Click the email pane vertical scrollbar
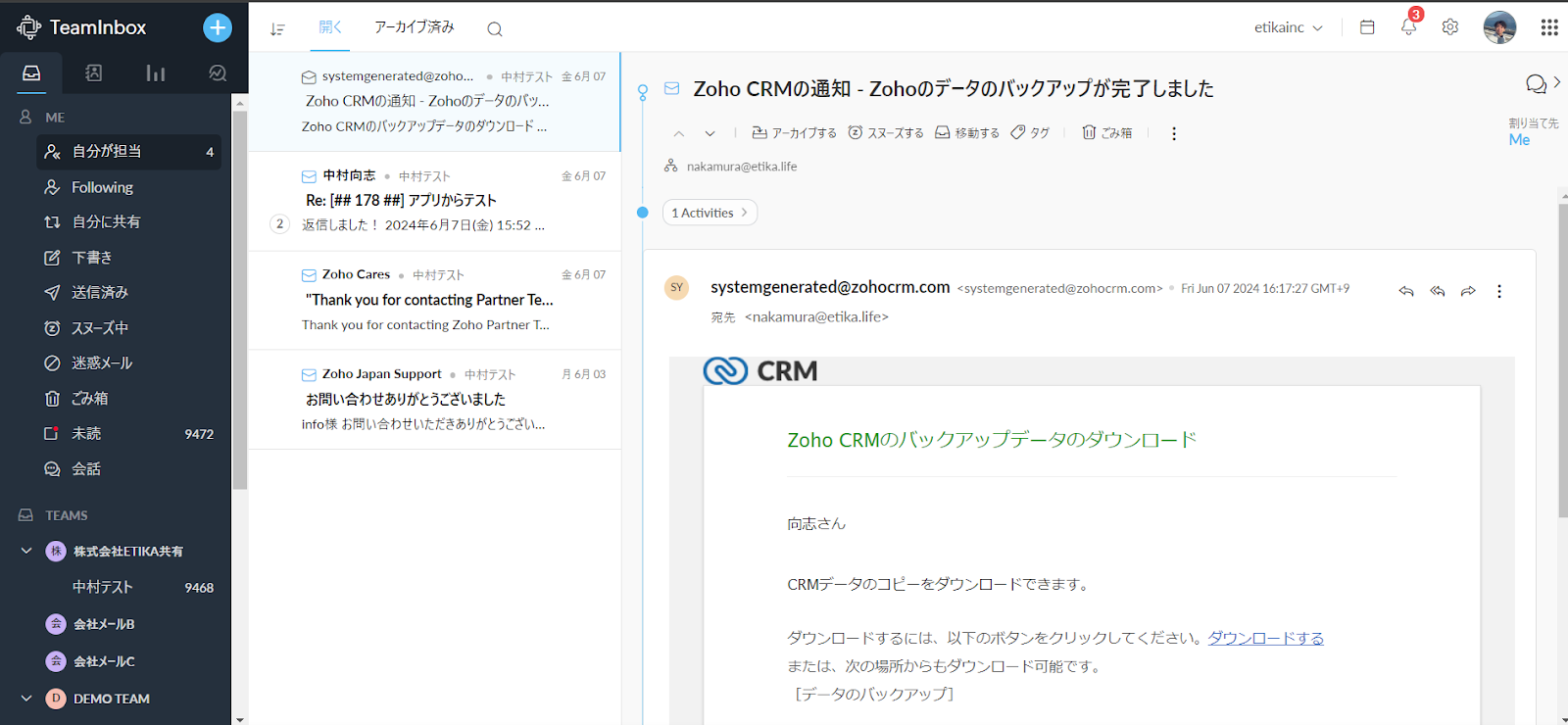The image size is (1568, 725). tap(1563, 360)
